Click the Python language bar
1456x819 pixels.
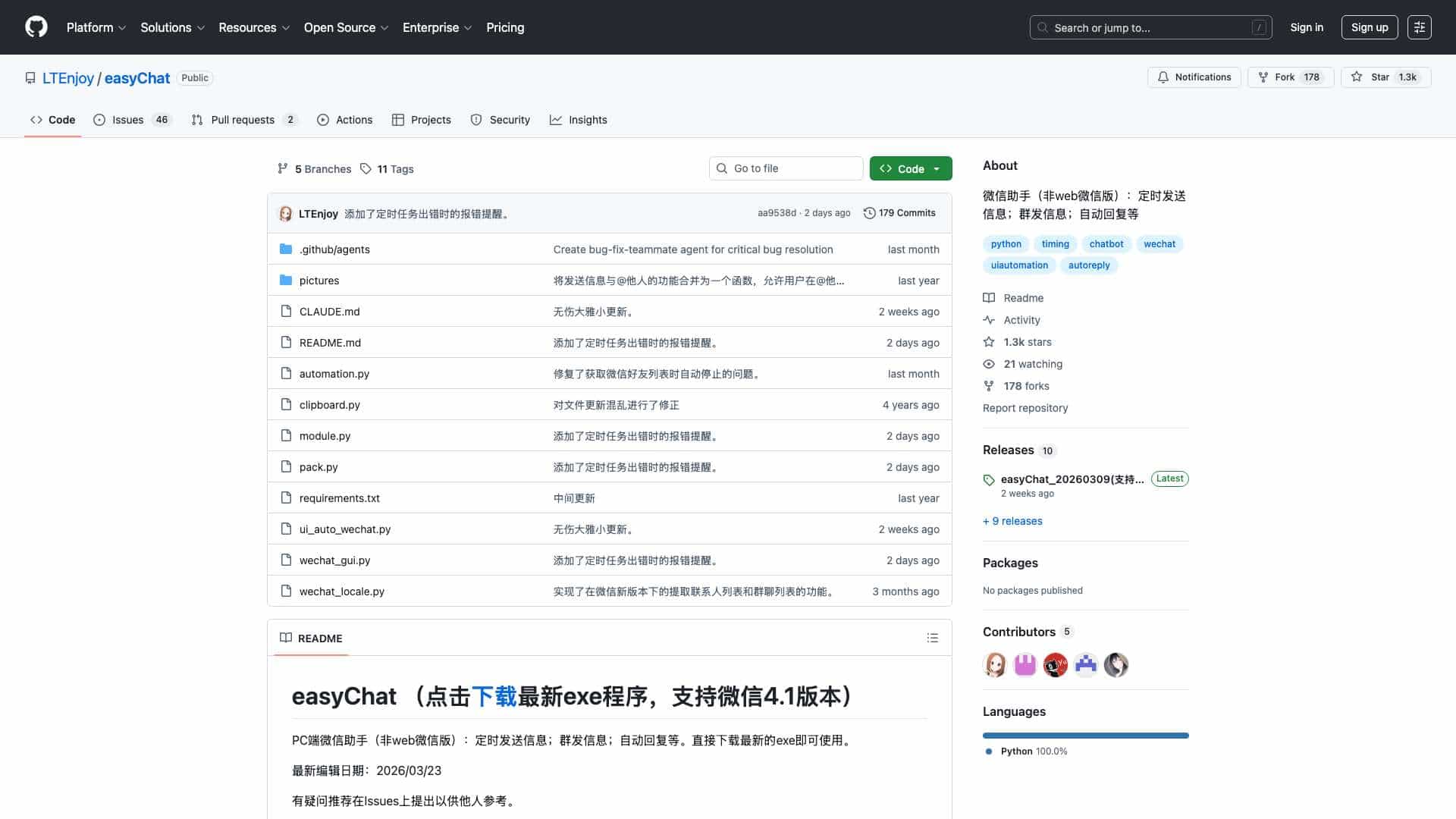point(1086,736)
